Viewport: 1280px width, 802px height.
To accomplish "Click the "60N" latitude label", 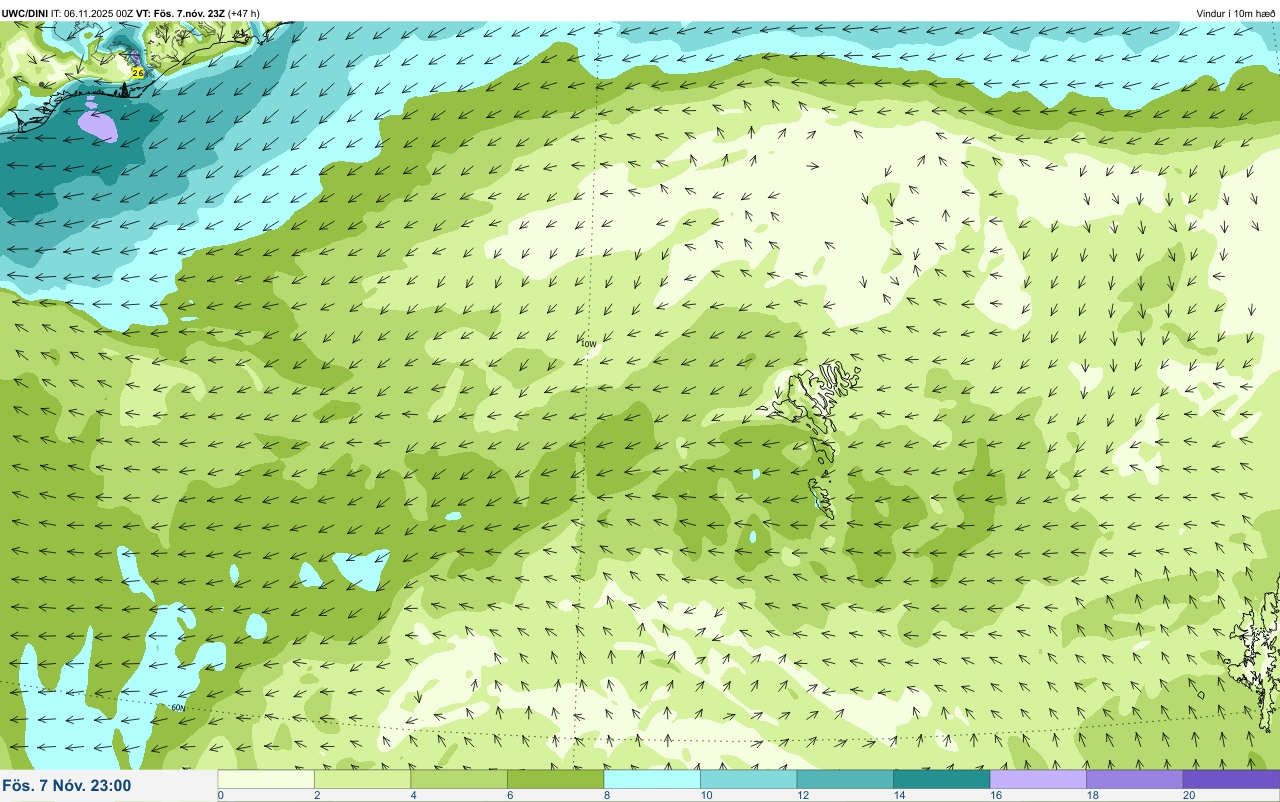I will (178, 707).
